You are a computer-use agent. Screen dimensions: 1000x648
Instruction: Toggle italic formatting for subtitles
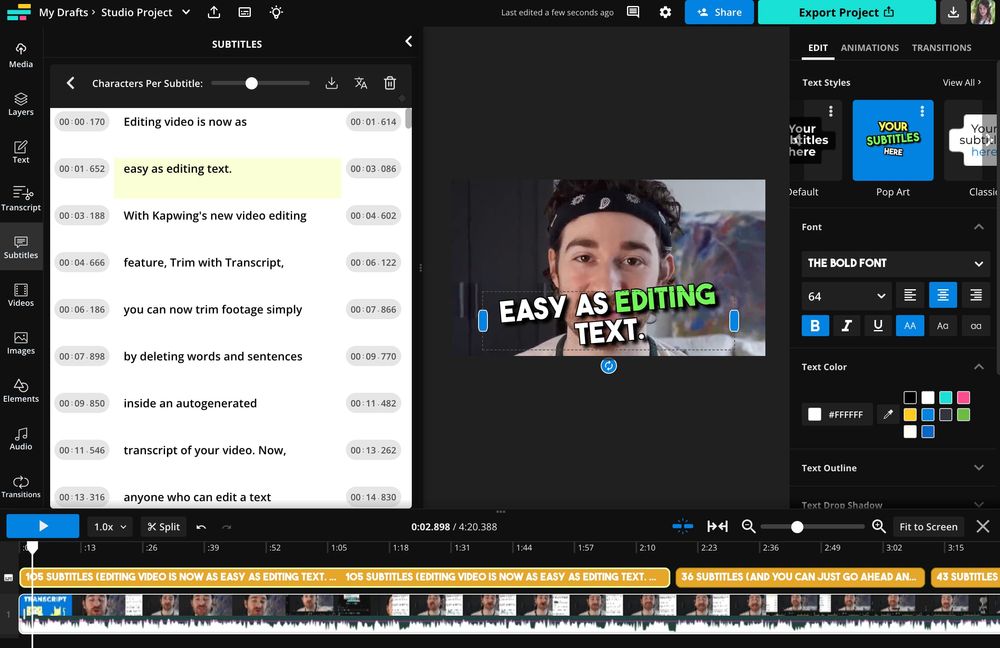click(x=847, y=325)
